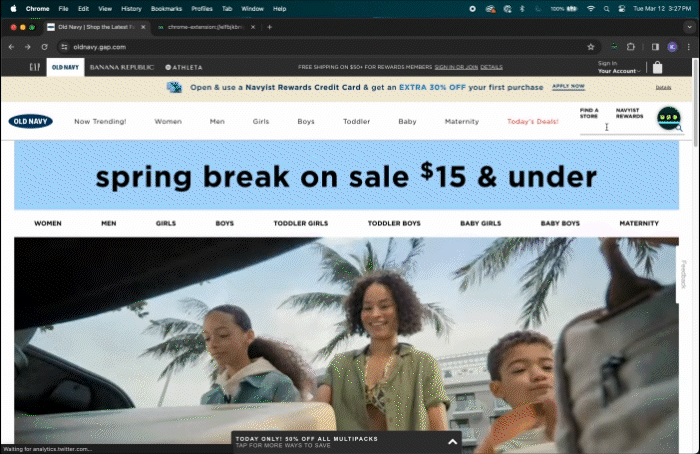Click TODDLER GIRLS sale category
Viewport: 700px width, 454px height.
pyautogui.click(x=300, y=223)
